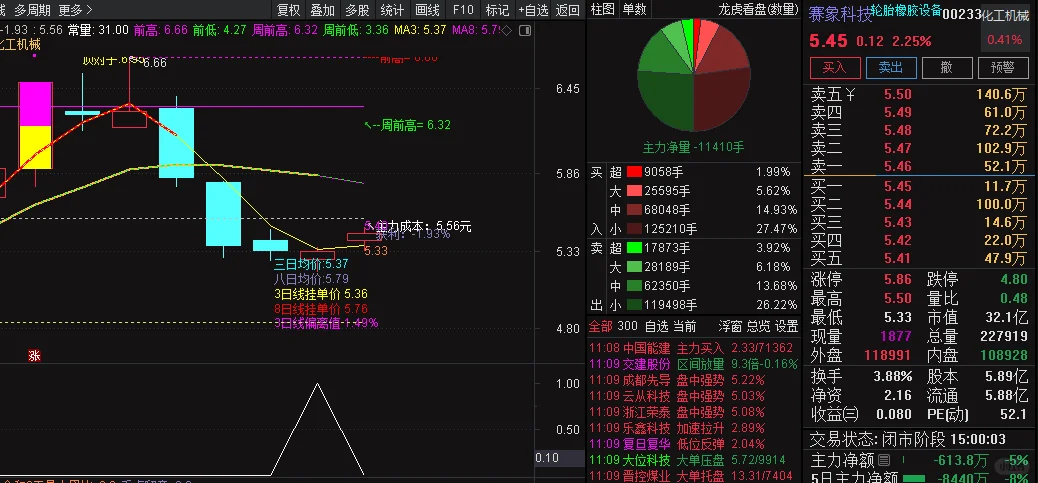Switch to the 单数 tab
The height and width of the screenshot is (483, 1038).
[634, 9]
